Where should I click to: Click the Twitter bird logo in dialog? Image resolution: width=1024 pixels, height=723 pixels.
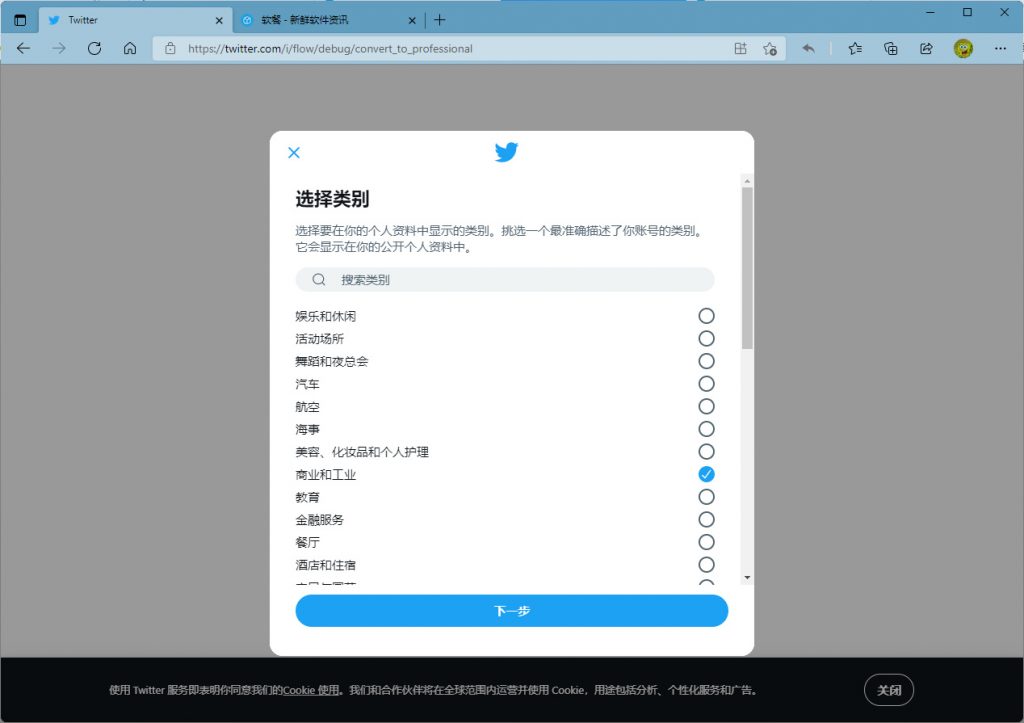pos(506,152)
